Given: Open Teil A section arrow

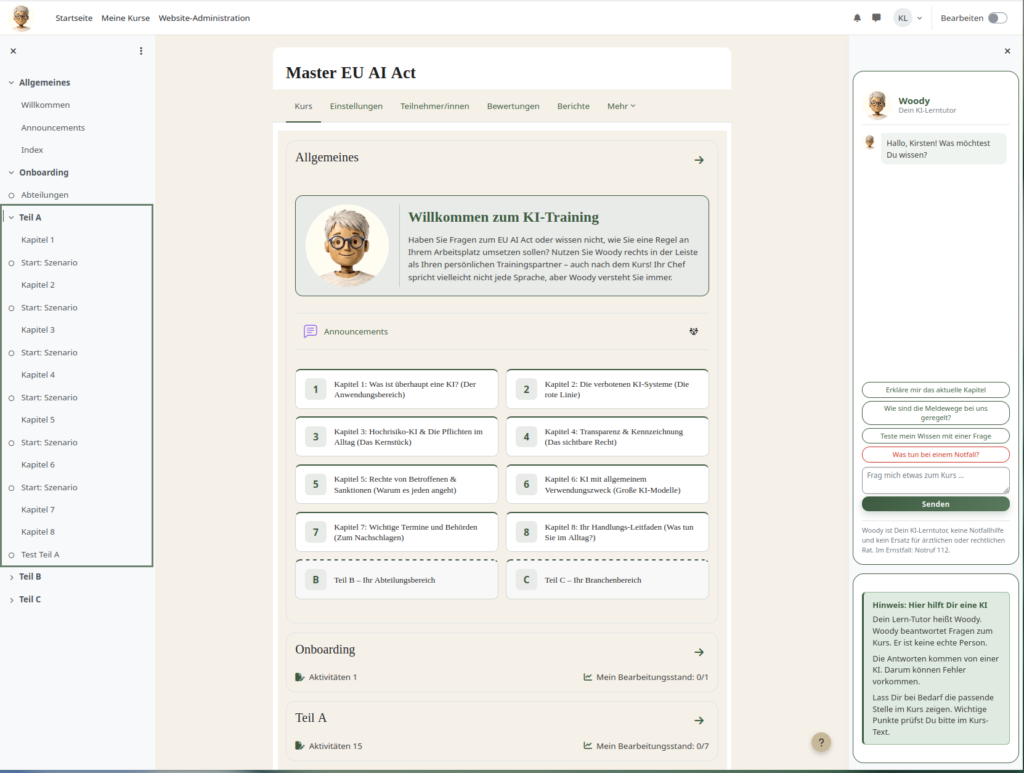Looking at the screenshot, I should (x=699, y=721).
